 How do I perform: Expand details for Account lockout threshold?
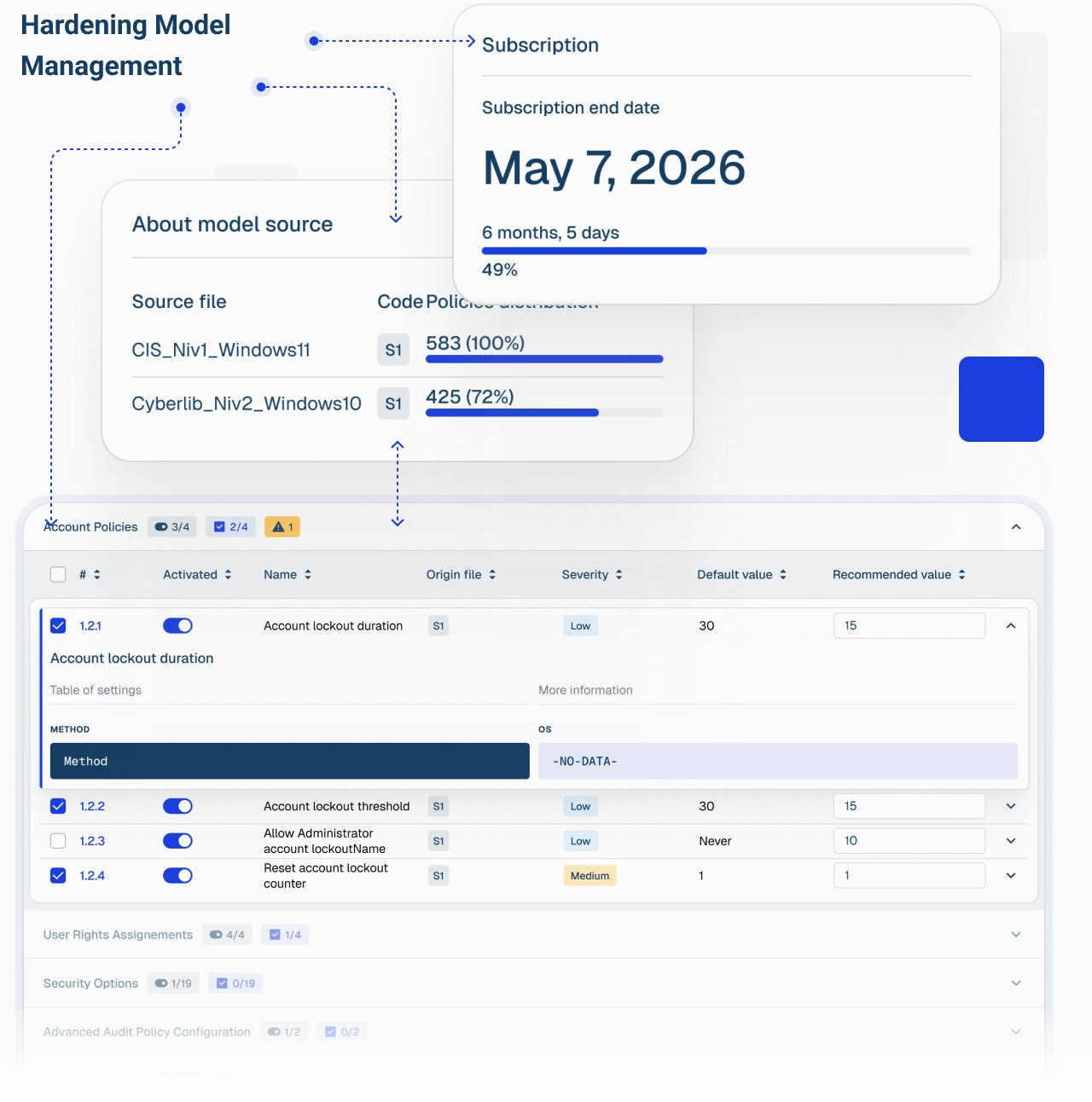coord(1011,806)
